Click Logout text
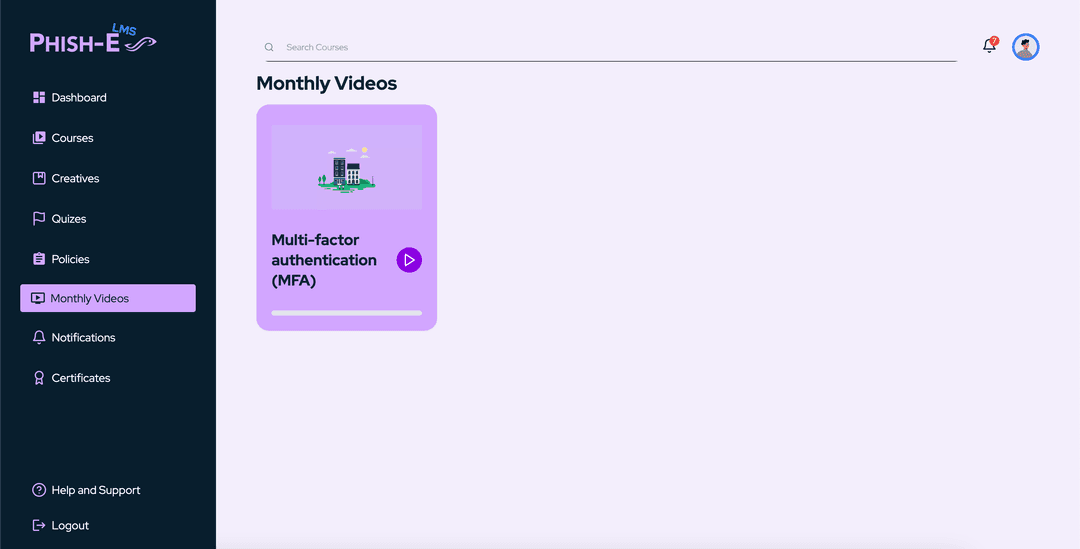This screenshot has width=1080, height=549. [x=70, y=526]
